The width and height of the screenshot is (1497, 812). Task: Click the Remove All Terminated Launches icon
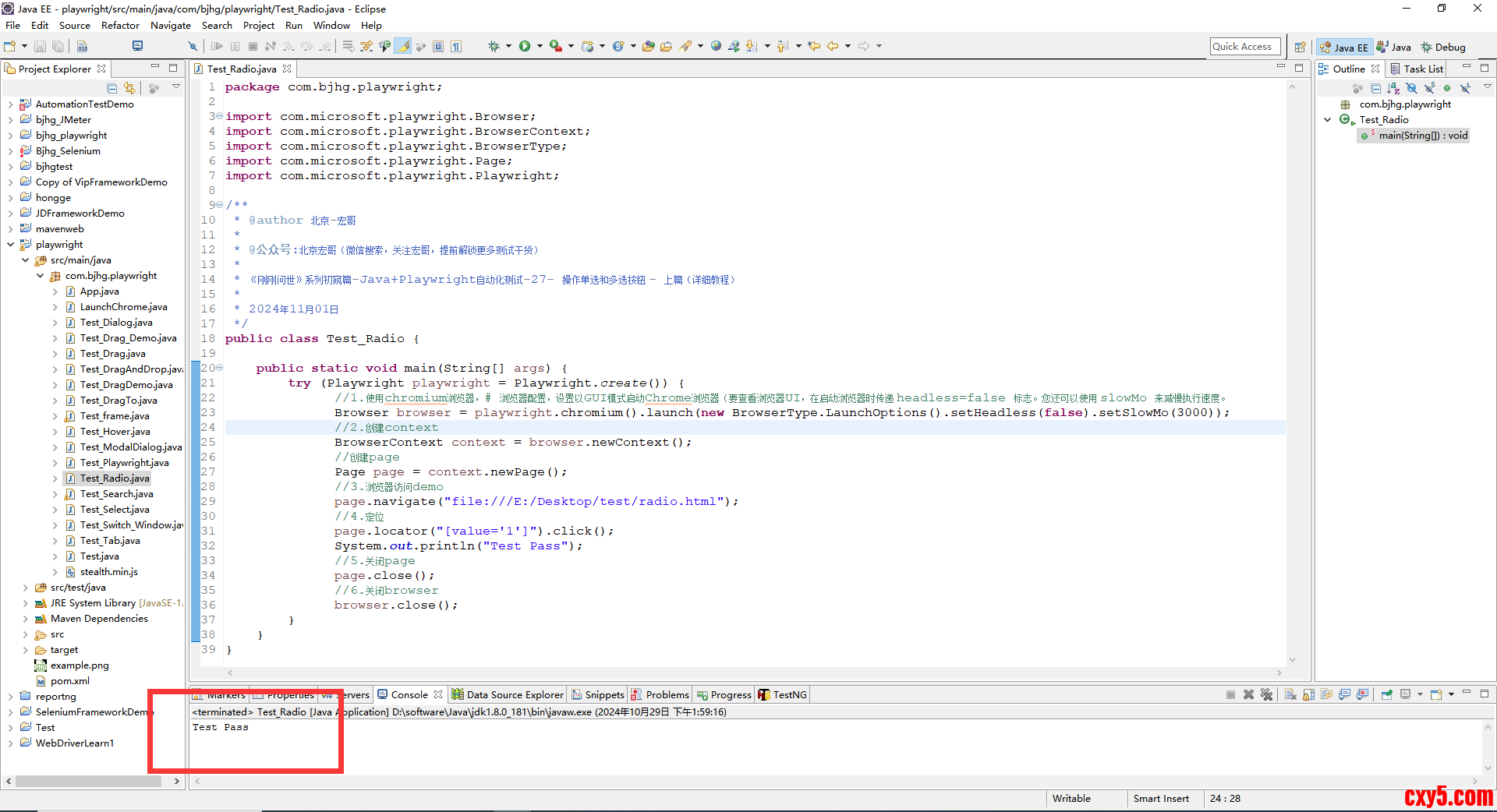click(x=1266, y=694)
